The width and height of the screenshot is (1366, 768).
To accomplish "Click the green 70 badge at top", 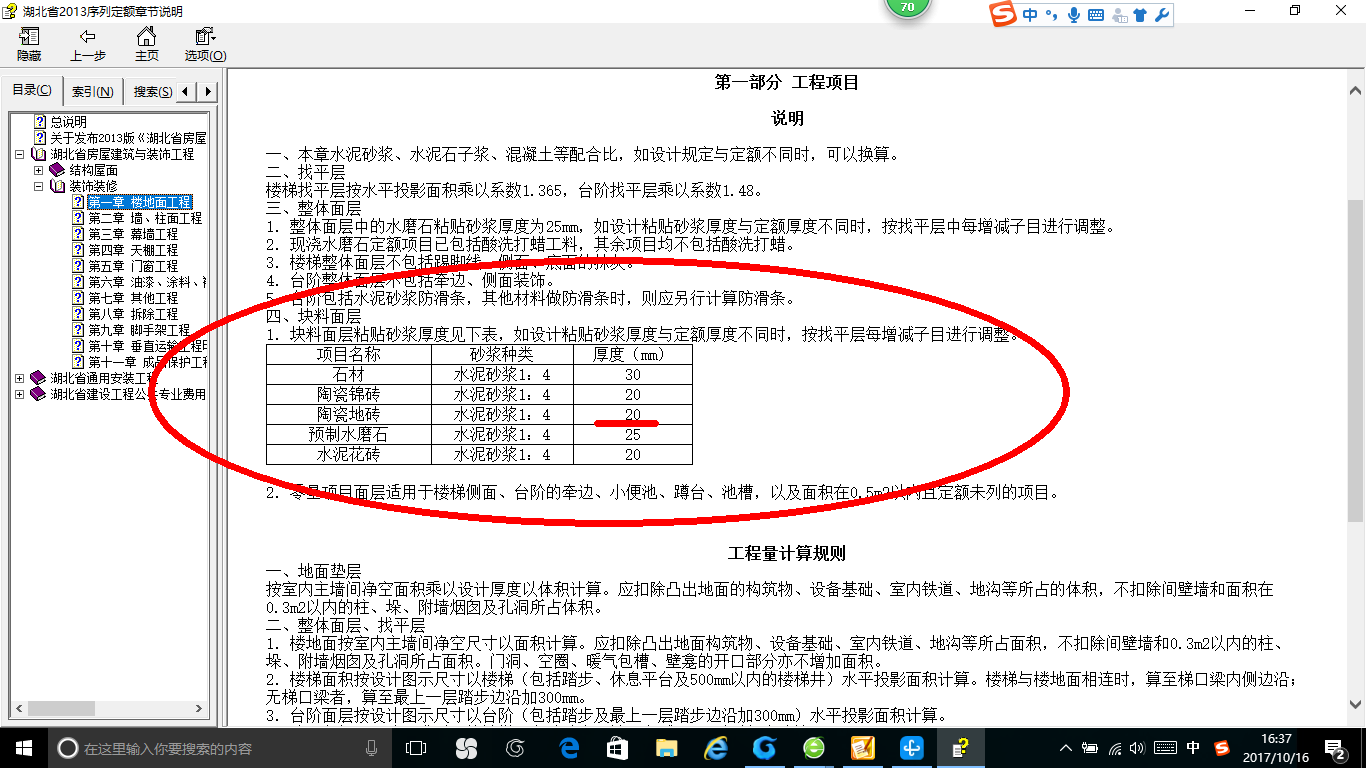I will 908,6.
